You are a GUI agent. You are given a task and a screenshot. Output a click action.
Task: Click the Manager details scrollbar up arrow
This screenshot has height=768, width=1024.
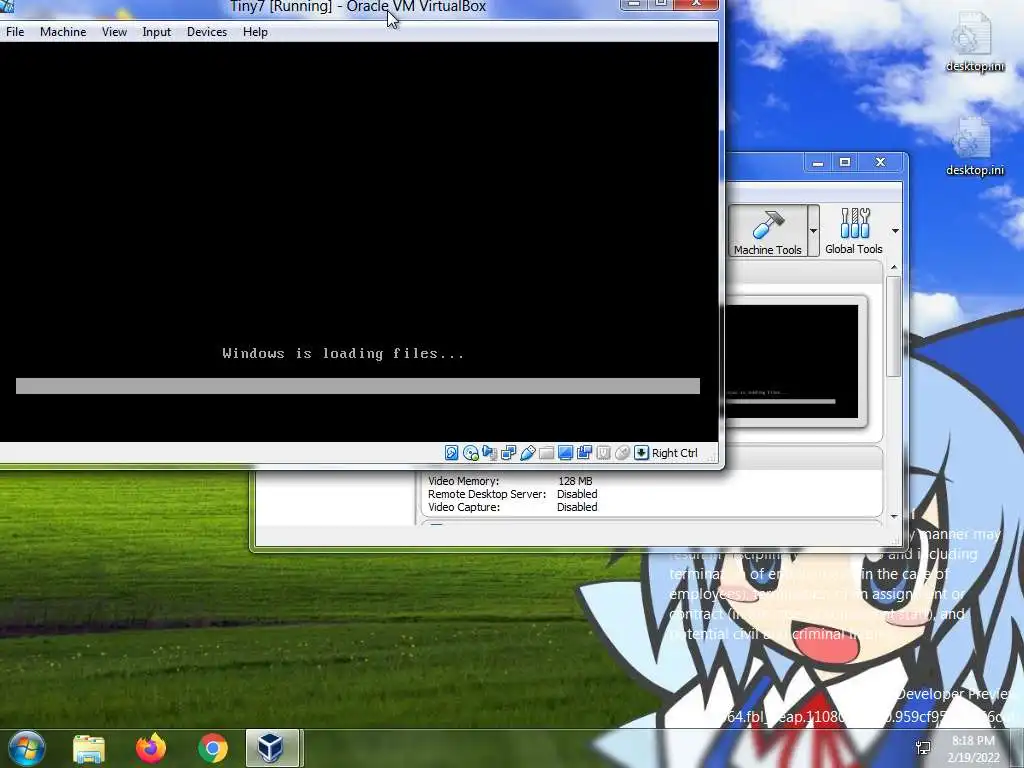point(894,268)
